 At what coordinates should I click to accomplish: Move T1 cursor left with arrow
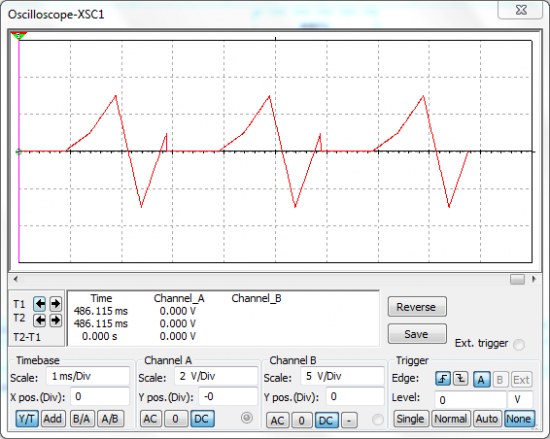tap(39, 304)
